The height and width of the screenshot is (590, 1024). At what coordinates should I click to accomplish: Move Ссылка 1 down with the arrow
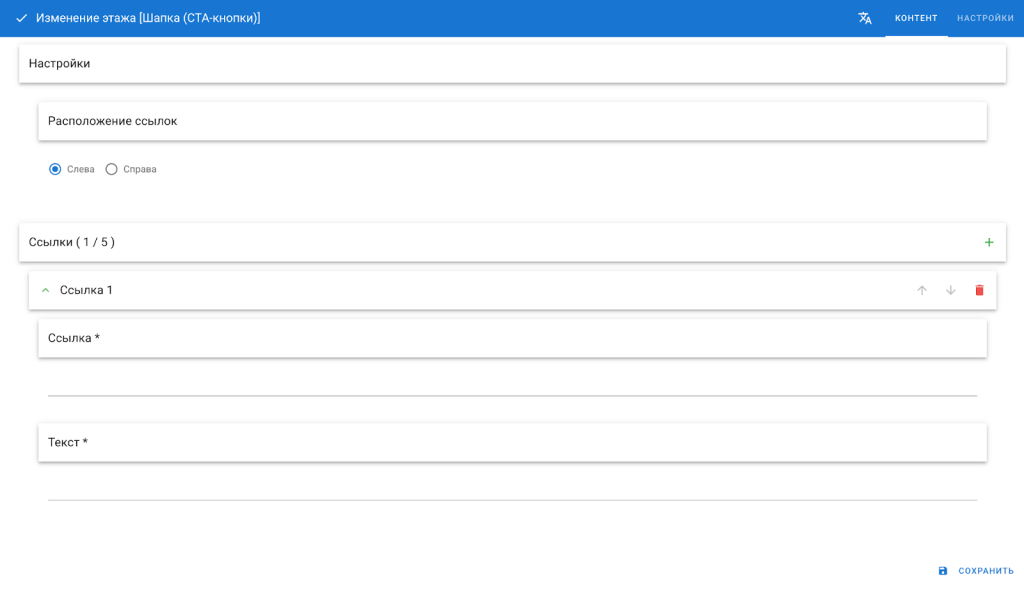coord(951,290)
